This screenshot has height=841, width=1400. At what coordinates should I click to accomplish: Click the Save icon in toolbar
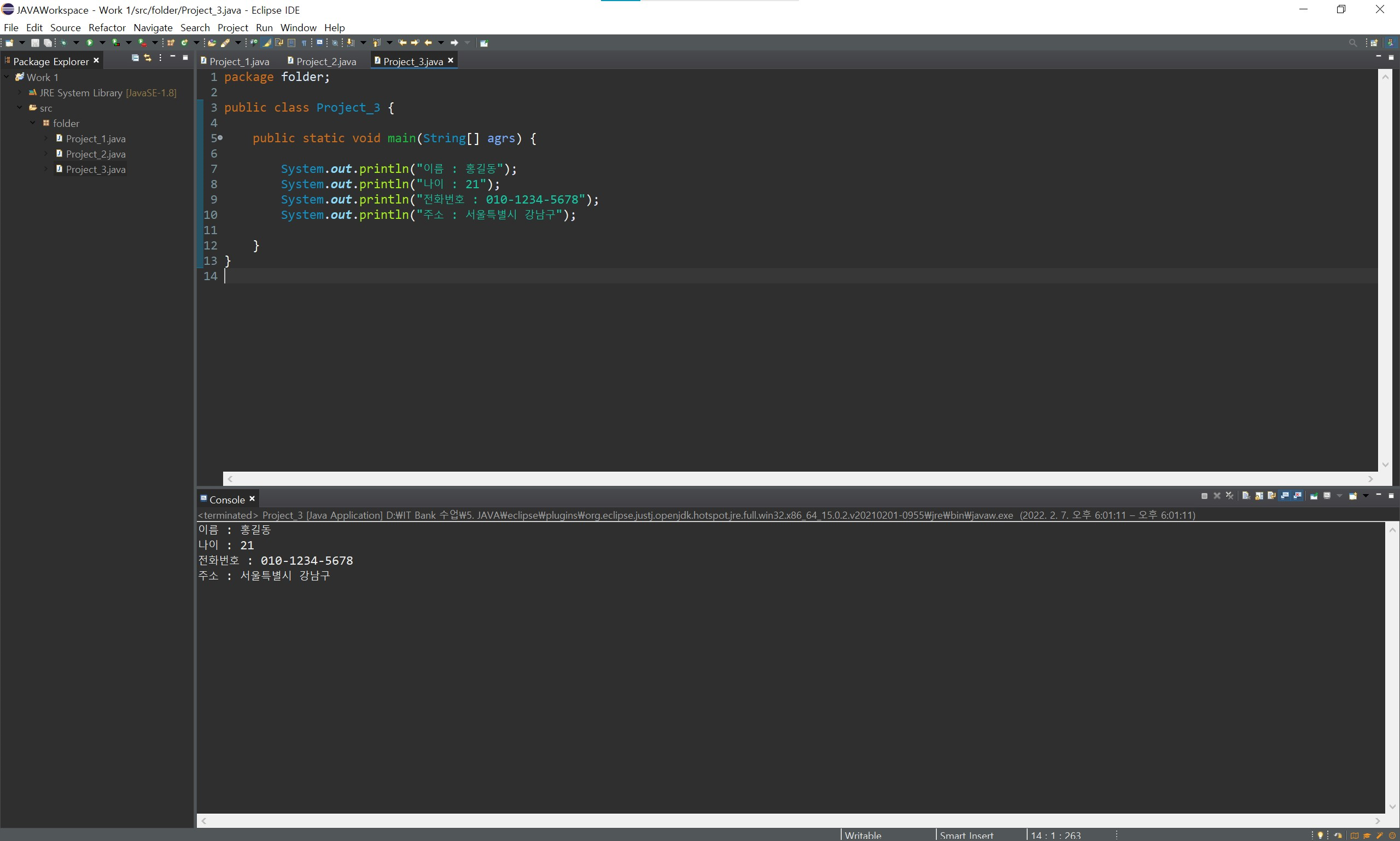pos(35,43)
